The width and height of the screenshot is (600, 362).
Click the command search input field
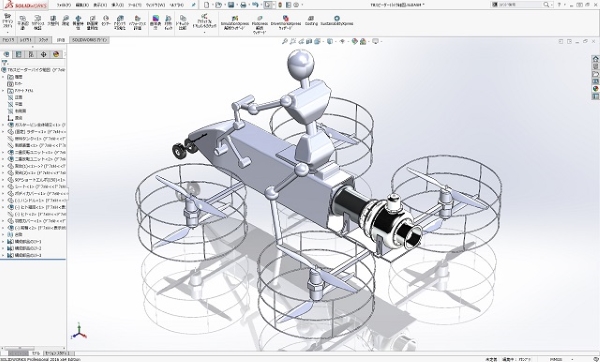[521, 5]
